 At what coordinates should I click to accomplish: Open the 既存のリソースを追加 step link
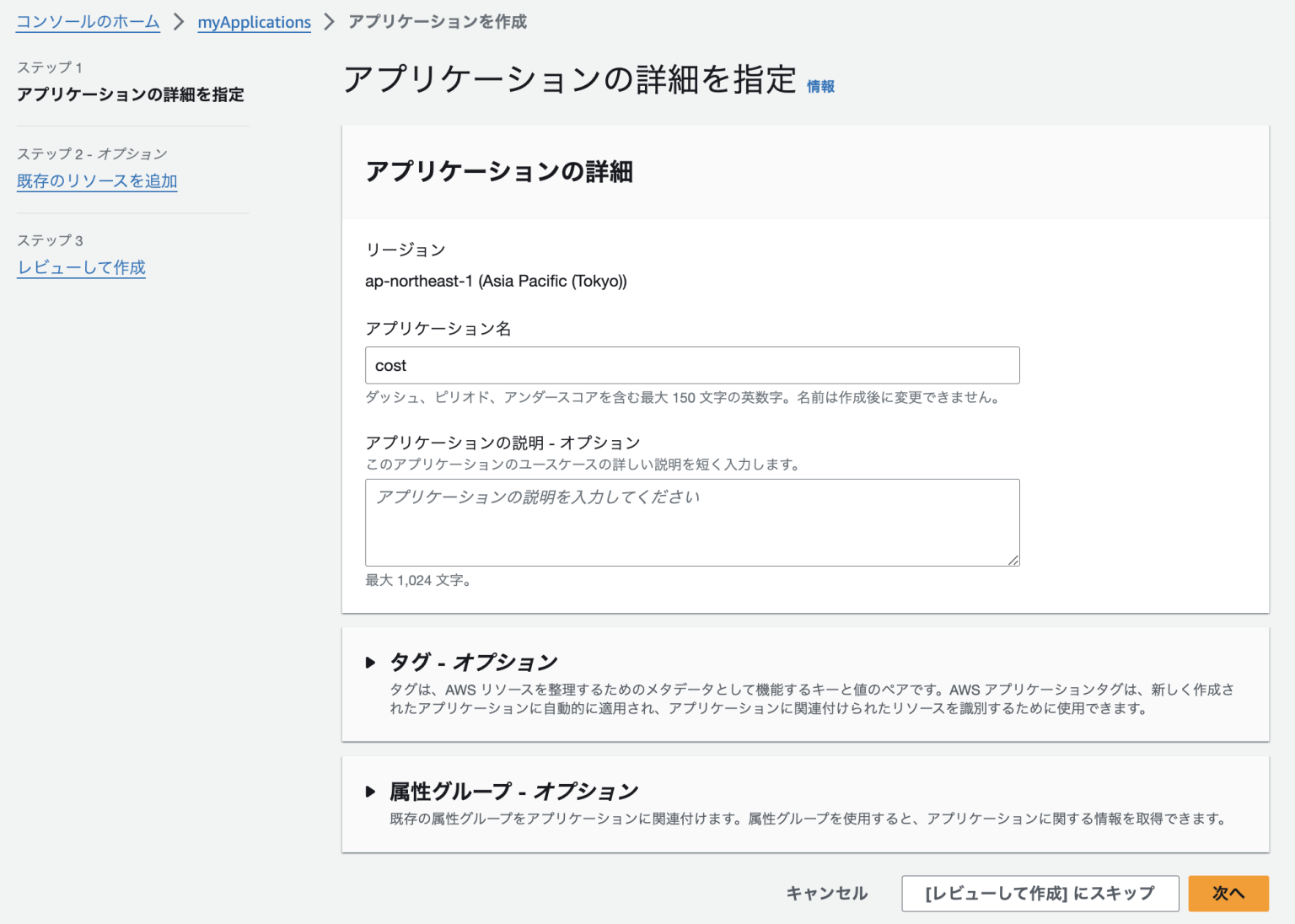(x=97, y=181)
